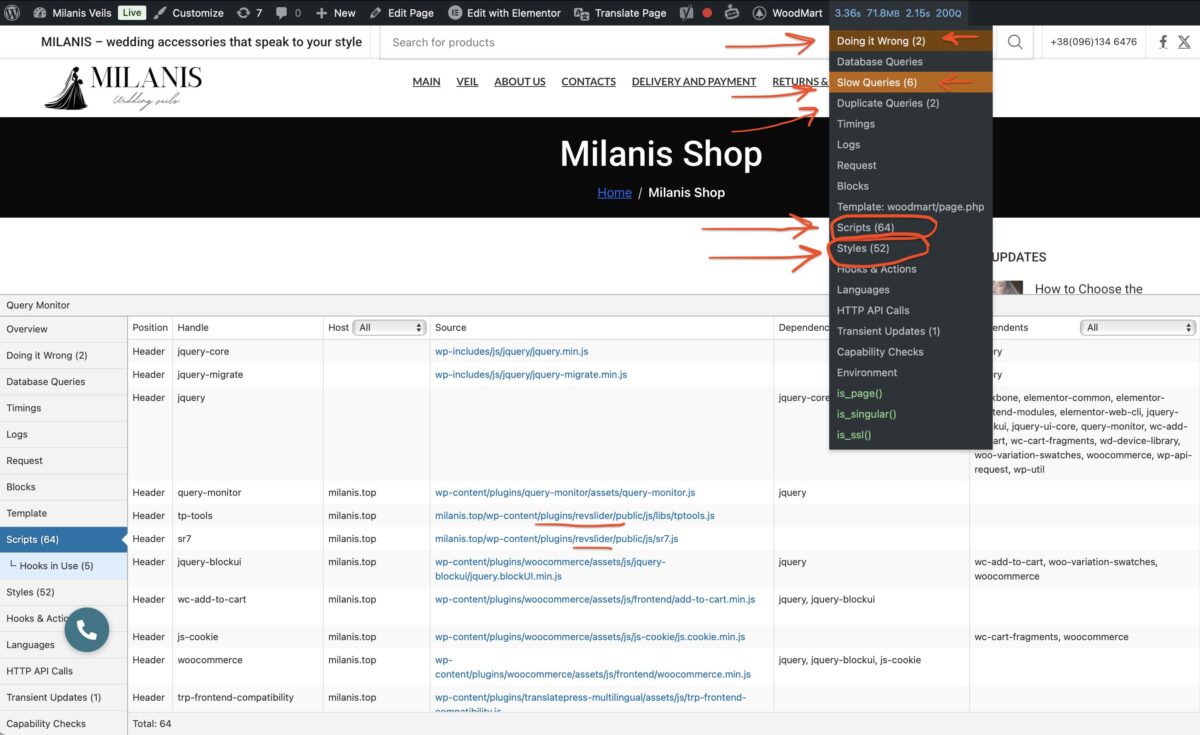Open the updates counter showing 7
The image size is (1200, 735).
click(x=249, y=13)
